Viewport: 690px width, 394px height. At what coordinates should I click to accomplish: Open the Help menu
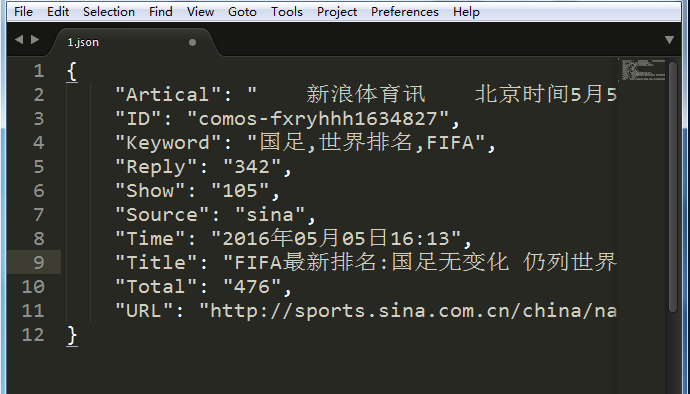(x=466, y=11)
